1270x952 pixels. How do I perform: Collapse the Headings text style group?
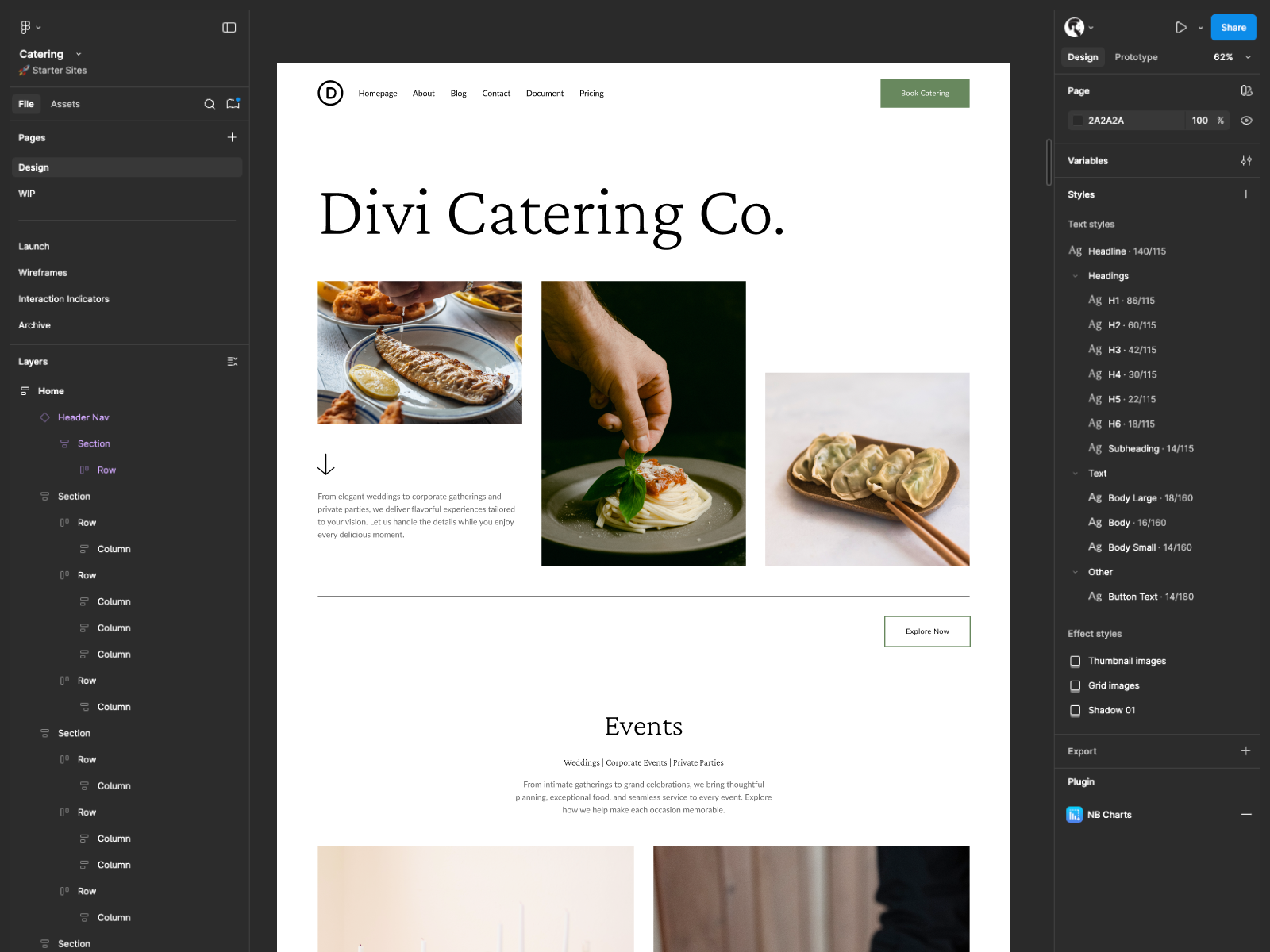click(1076, 275)
